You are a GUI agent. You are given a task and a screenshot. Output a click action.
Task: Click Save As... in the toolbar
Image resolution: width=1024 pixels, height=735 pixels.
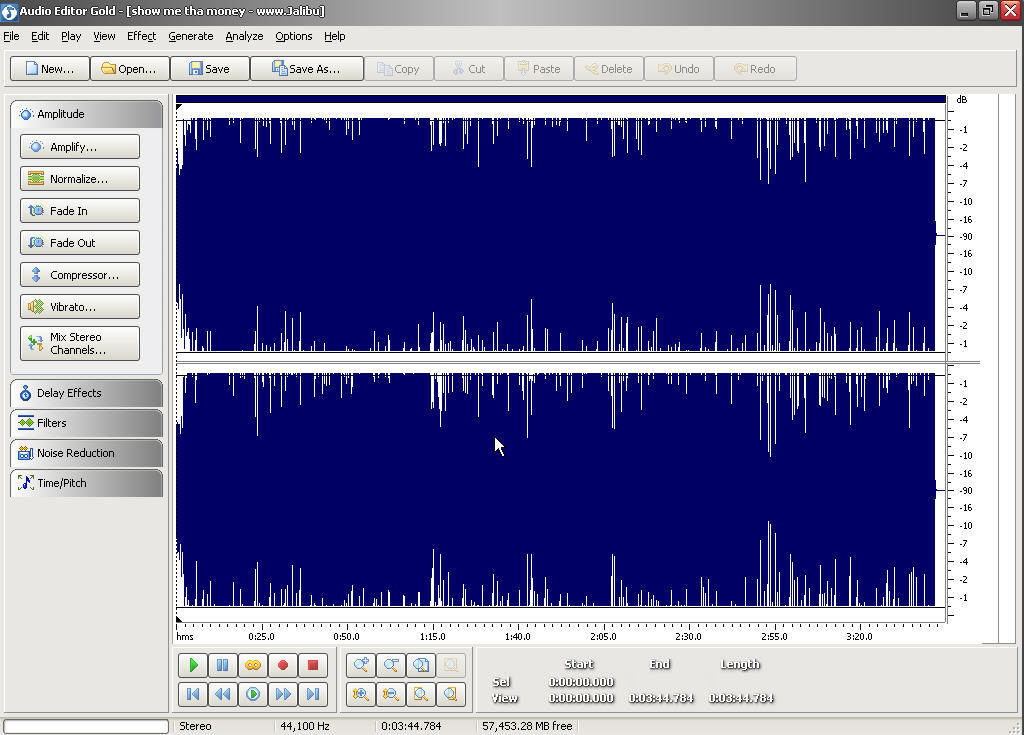coord(306,69)
